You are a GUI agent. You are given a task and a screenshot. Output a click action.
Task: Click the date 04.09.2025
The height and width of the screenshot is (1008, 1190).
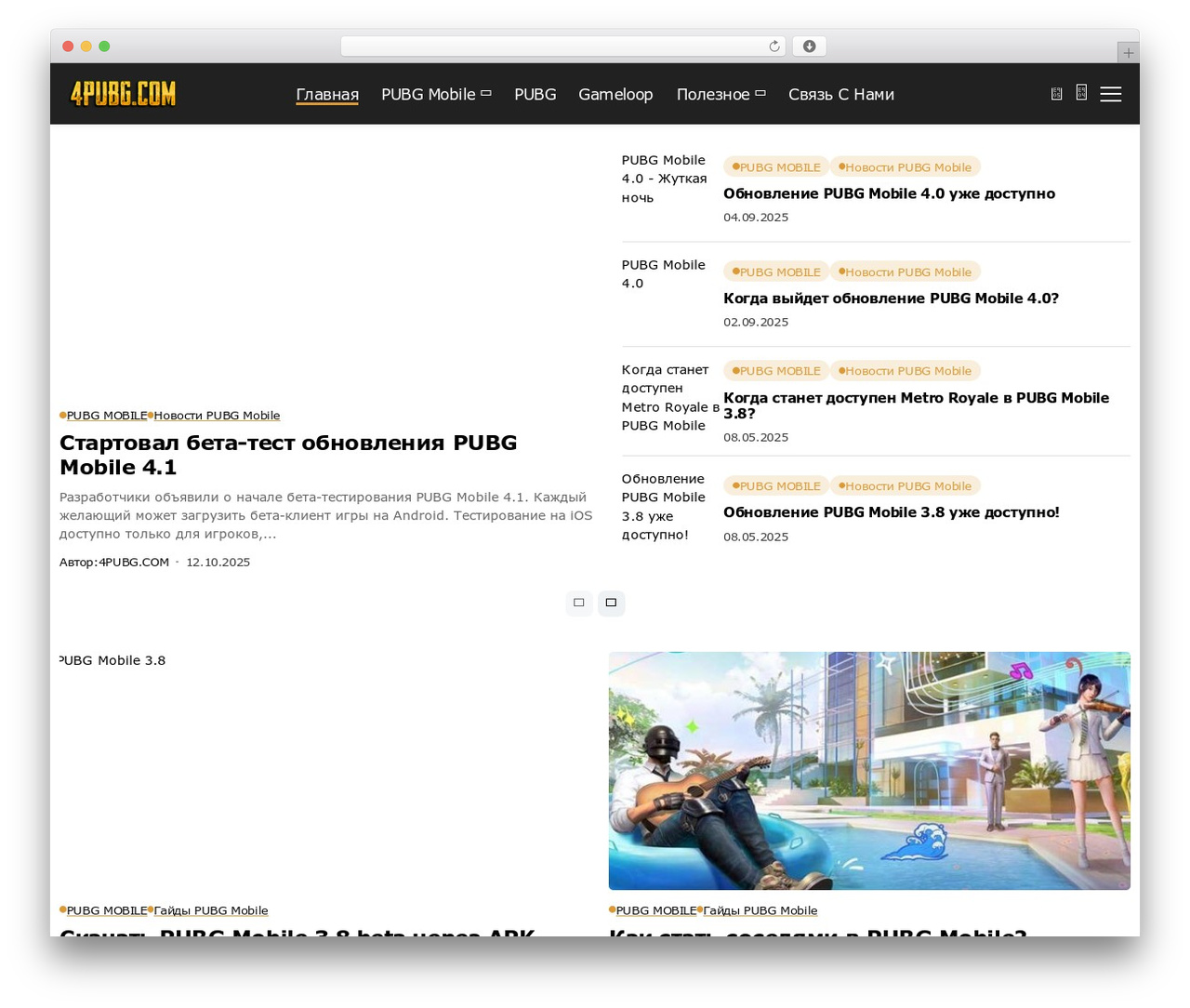[x=756, y=218]
